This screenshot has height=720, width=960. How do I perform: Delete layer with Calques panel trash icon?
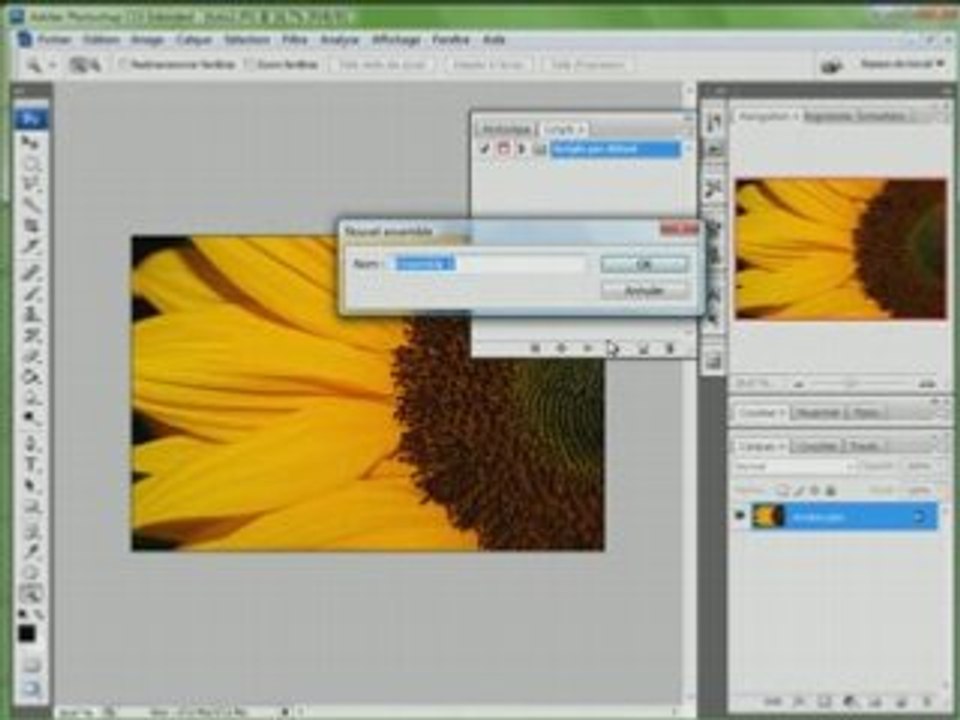tap(927, 702)
